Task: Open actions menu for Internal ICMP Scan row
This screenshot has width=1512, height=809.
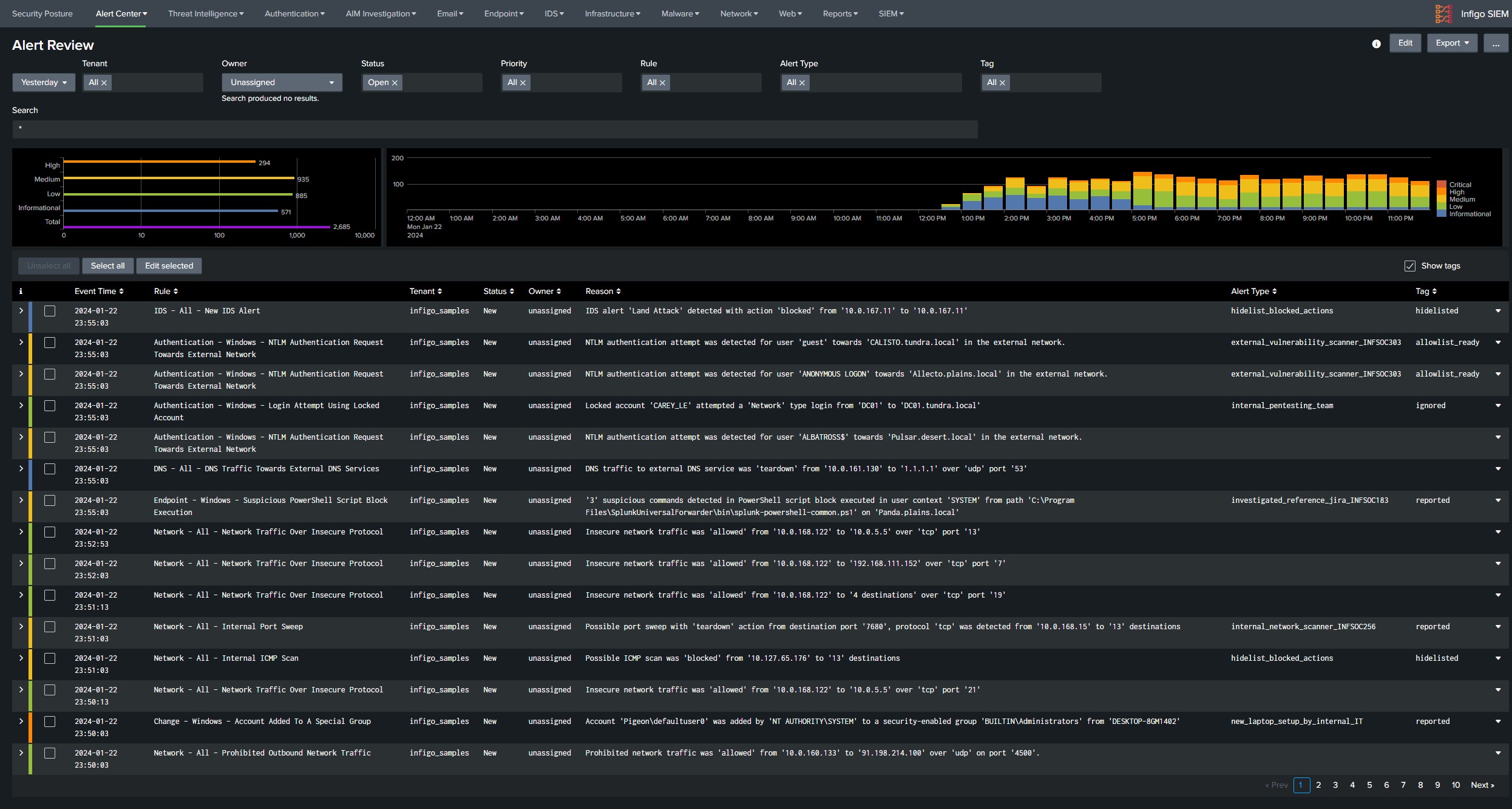Action: 1498,658
